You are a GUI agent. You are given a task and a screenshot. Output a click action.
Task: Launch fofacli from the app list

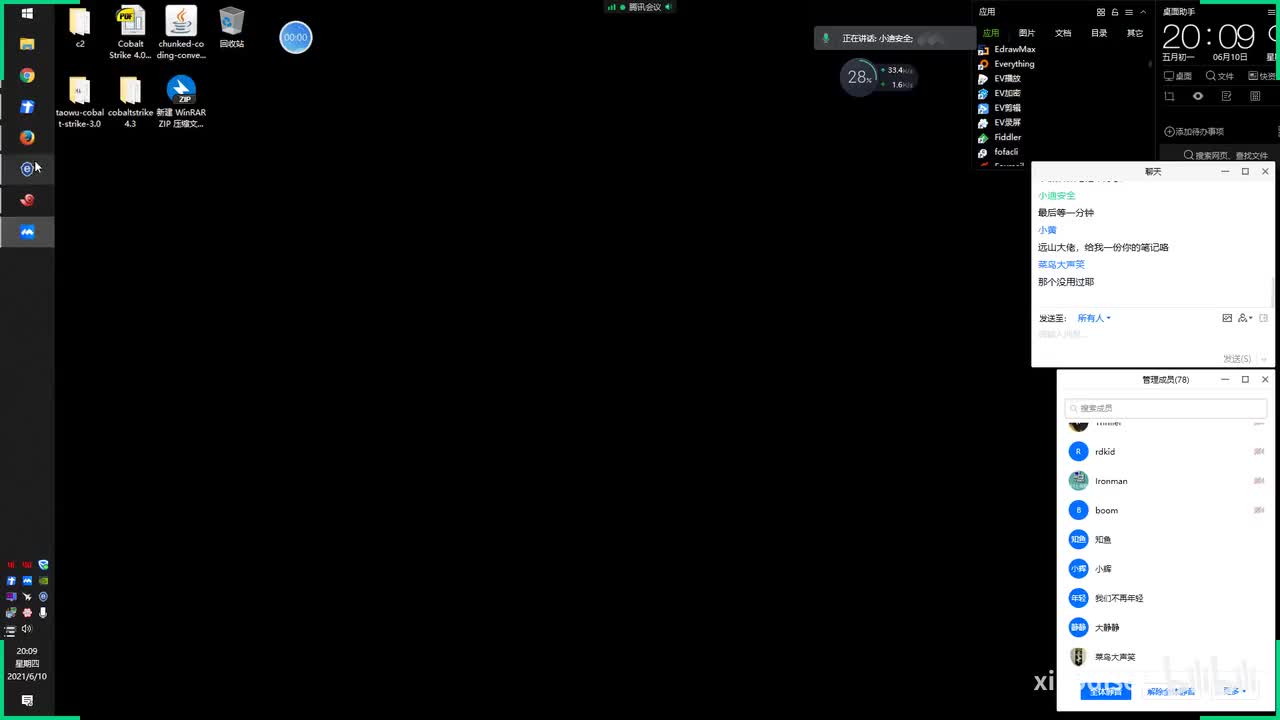click(998, 152)
